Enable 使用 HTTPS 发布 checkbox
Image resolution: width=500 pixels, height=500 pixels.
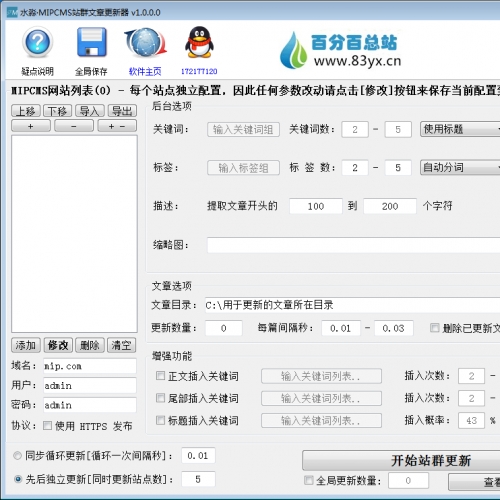click(47, 425)
